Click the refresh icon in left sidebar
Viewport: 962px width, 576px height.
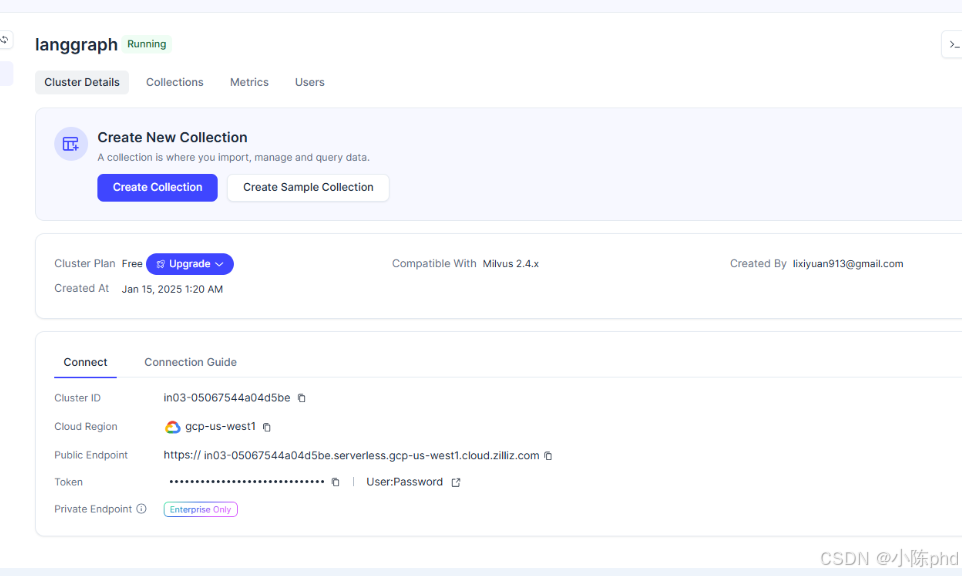(x=4, y=40)
